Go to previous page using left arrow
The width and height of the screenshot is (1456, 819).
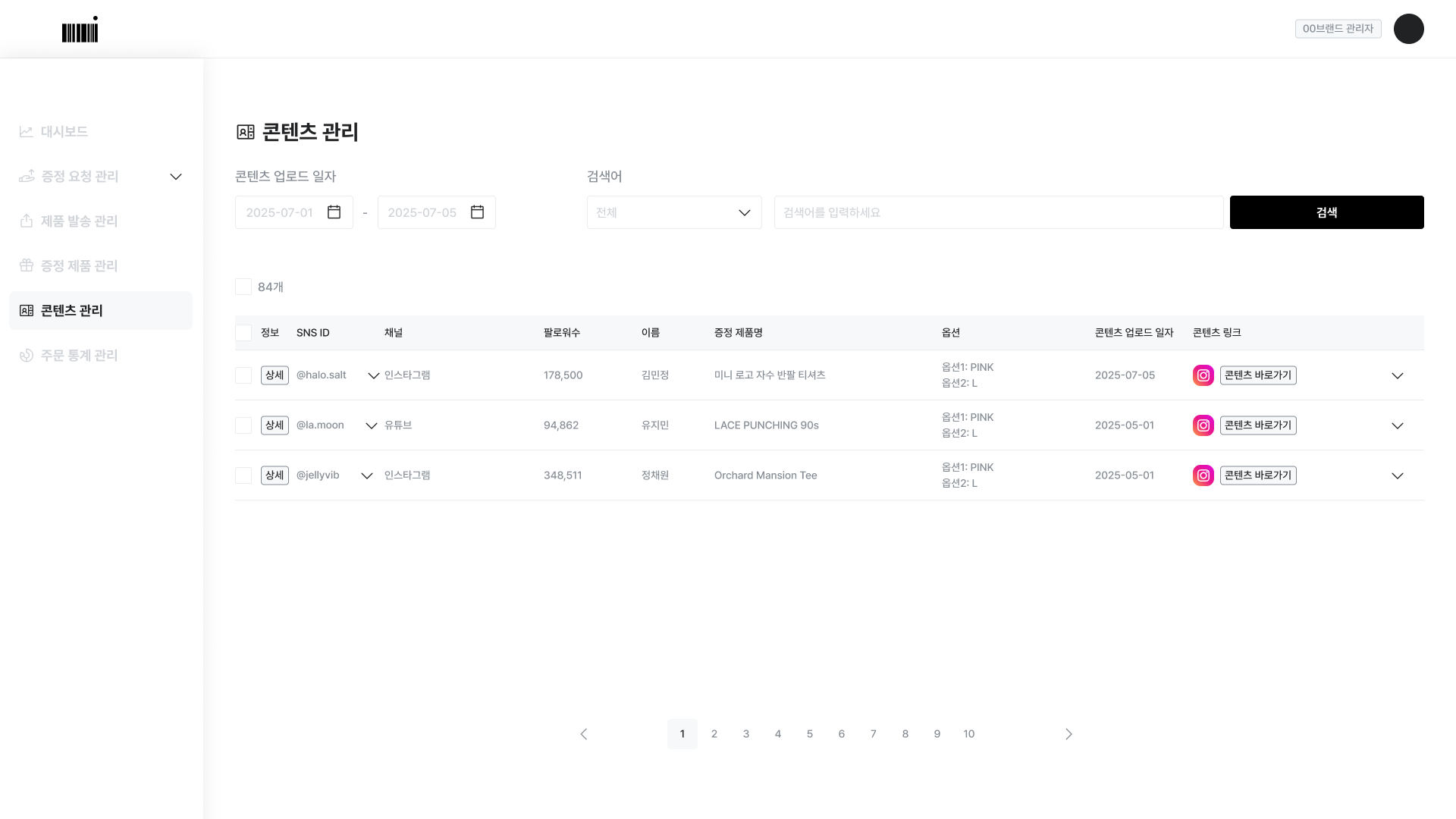584,734
